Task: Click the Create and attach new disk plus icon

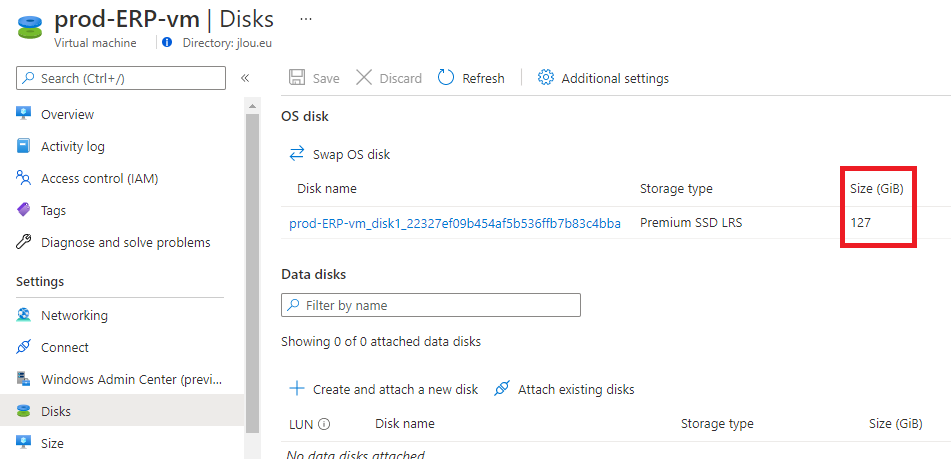Action: (x=297, y=389)
